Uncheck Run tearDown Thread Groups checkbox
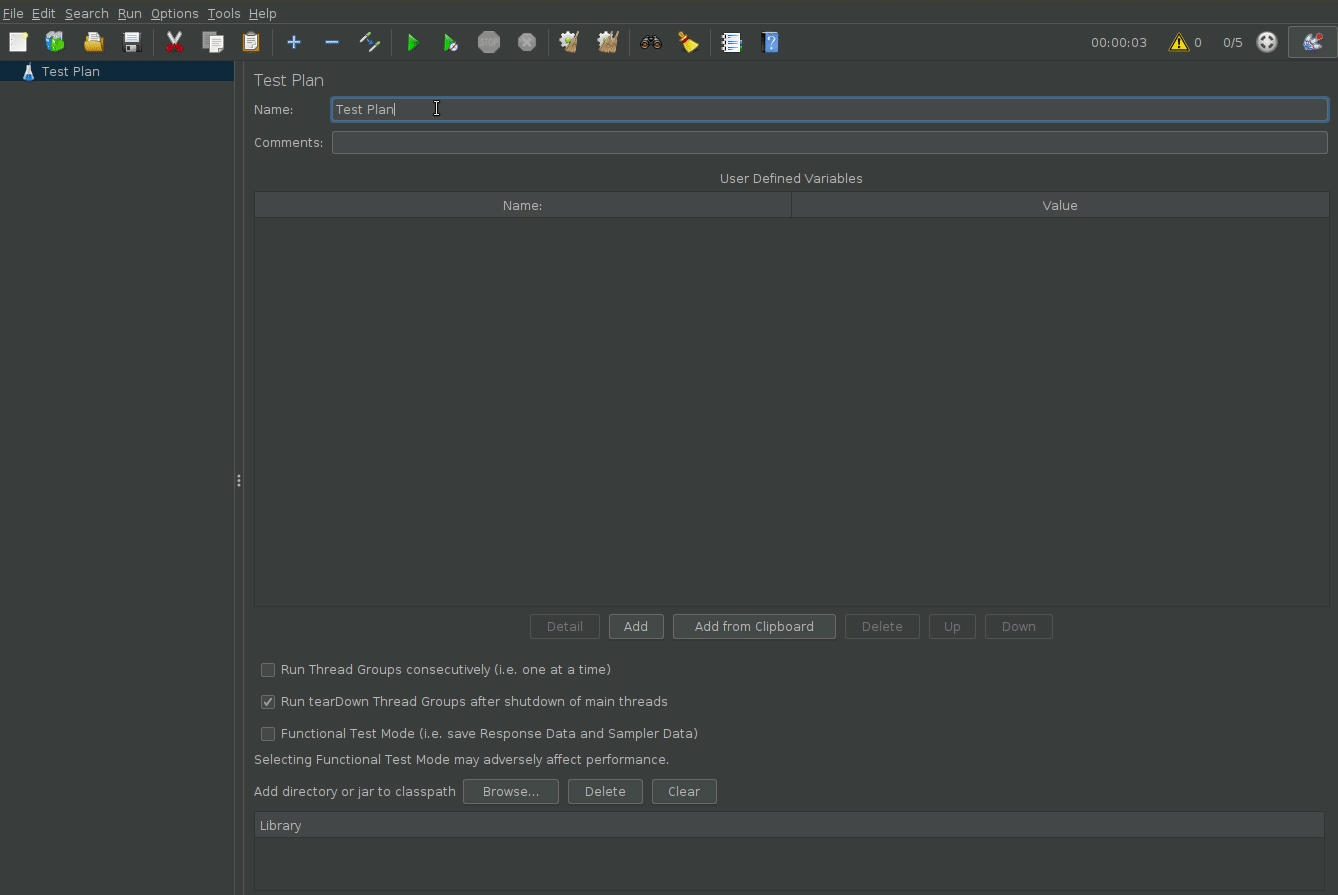Viewport: 1338px width, 895px height. click(x=268, y=702)
